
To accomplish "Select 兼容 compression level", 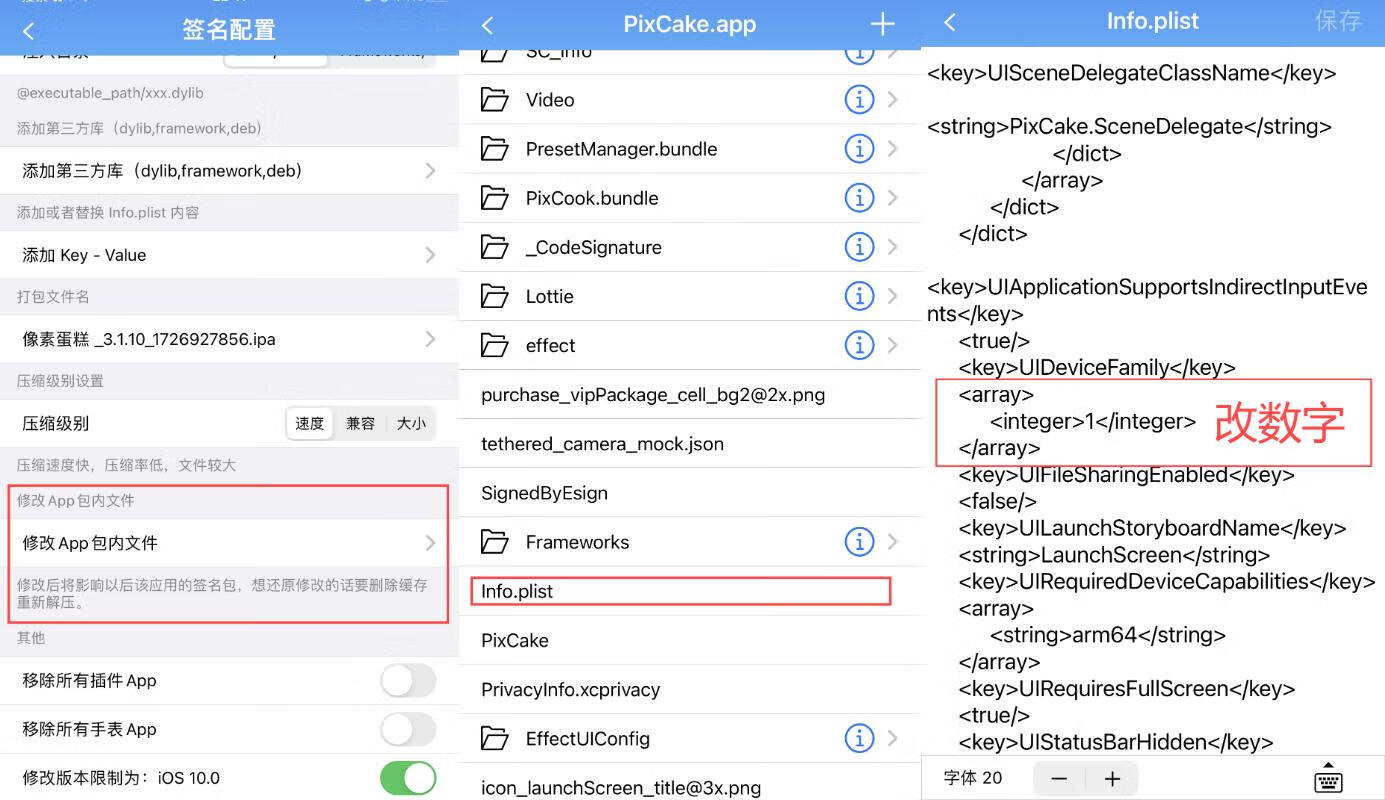I will [x=360, y=424].
